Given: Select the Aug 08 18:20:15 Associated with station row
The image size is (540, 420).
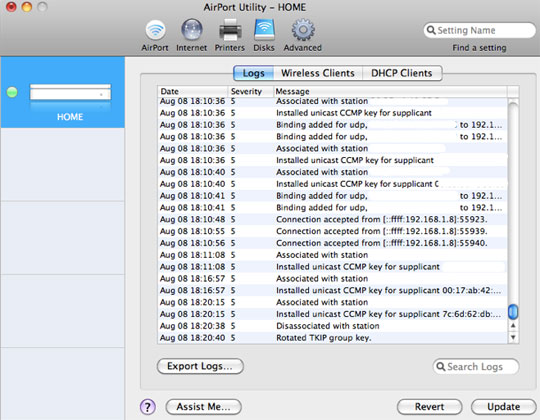Looking at the screenshot, I should (x=333, y=302).
